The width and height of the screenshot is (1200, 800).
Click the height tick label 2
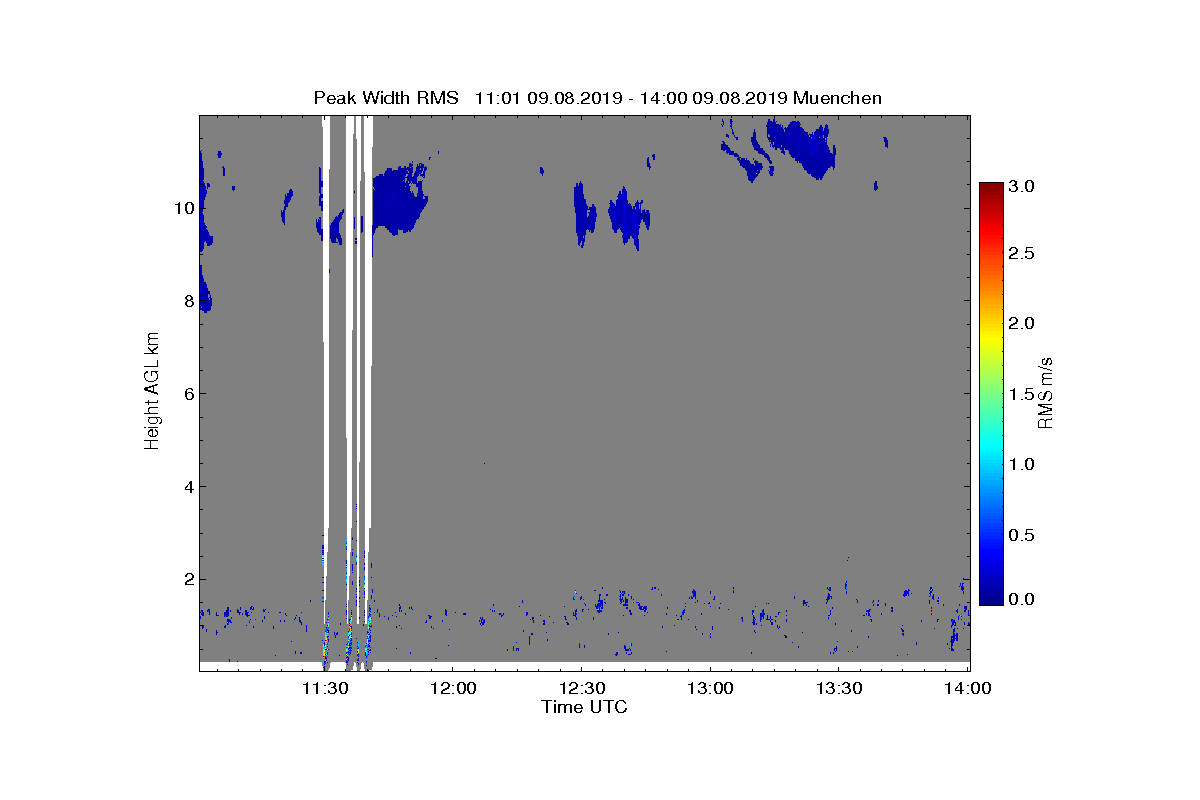coord(188,580)
